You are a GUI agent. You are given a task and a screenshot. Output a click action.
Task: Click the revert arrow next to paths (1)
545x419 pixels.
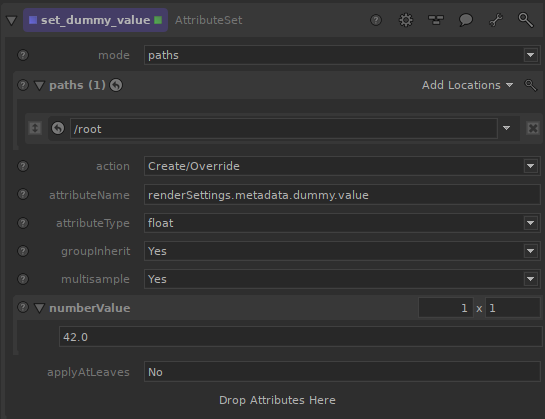coord(116,85)
